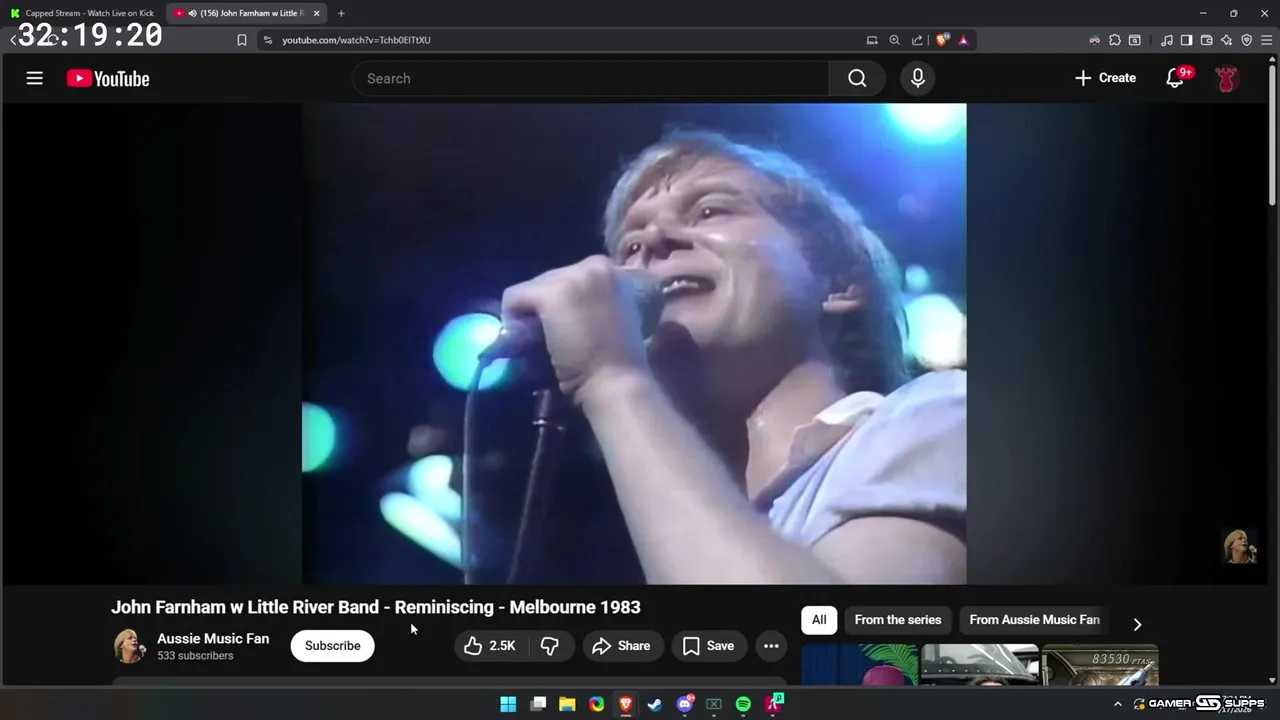Screen dimensions: 1280x720
Task: Click the video player to pause
Action: pyautogui.click(x=634, y=344)
